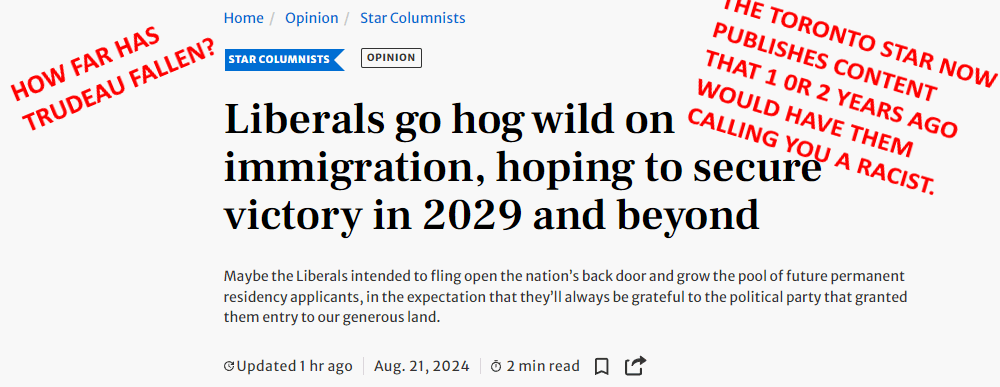Image resolution: width=1000 pixels, height=387 pixels.
Task: Select the blue STAR COLUMNISTS badge
Action: coord(284,59)
